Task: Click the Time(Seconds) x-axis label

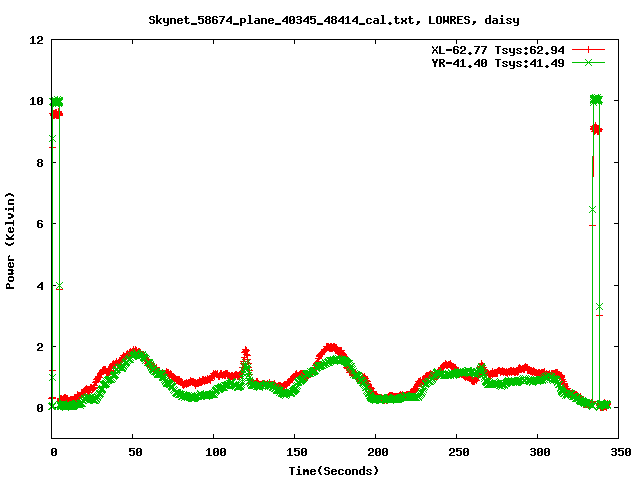Action: coord(333,471)
